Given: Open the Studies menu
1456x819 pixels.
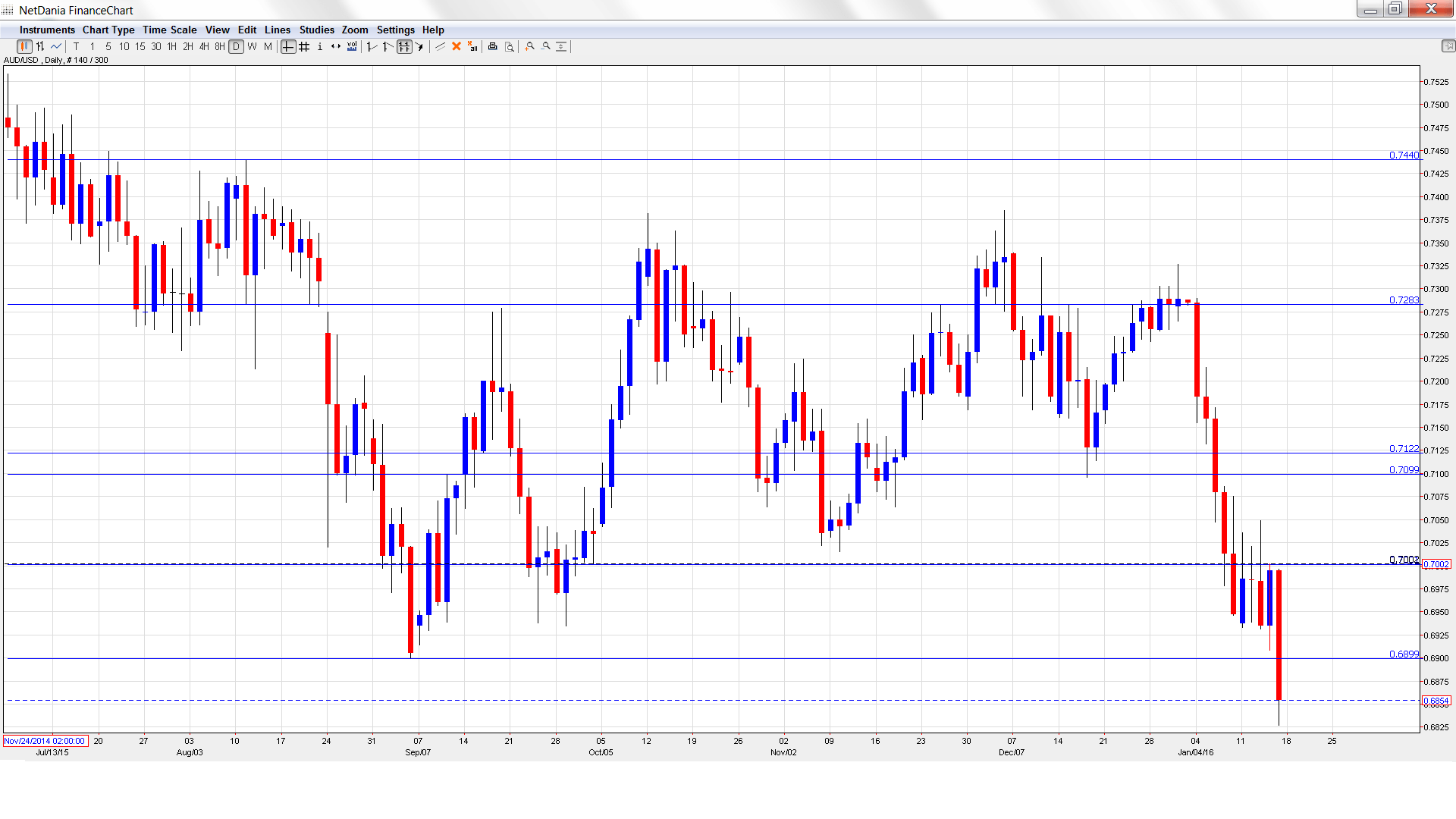Looking at the screenshot, I should (316, 30).
